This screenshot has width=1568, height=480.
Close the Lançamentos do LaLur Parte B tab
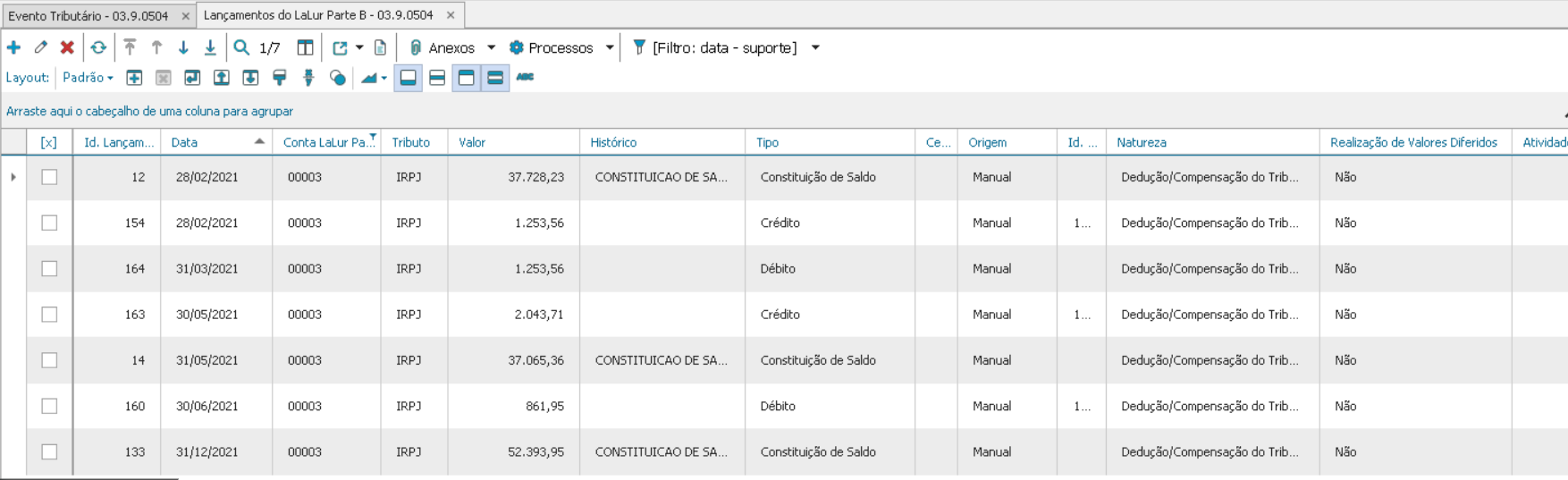451,15
